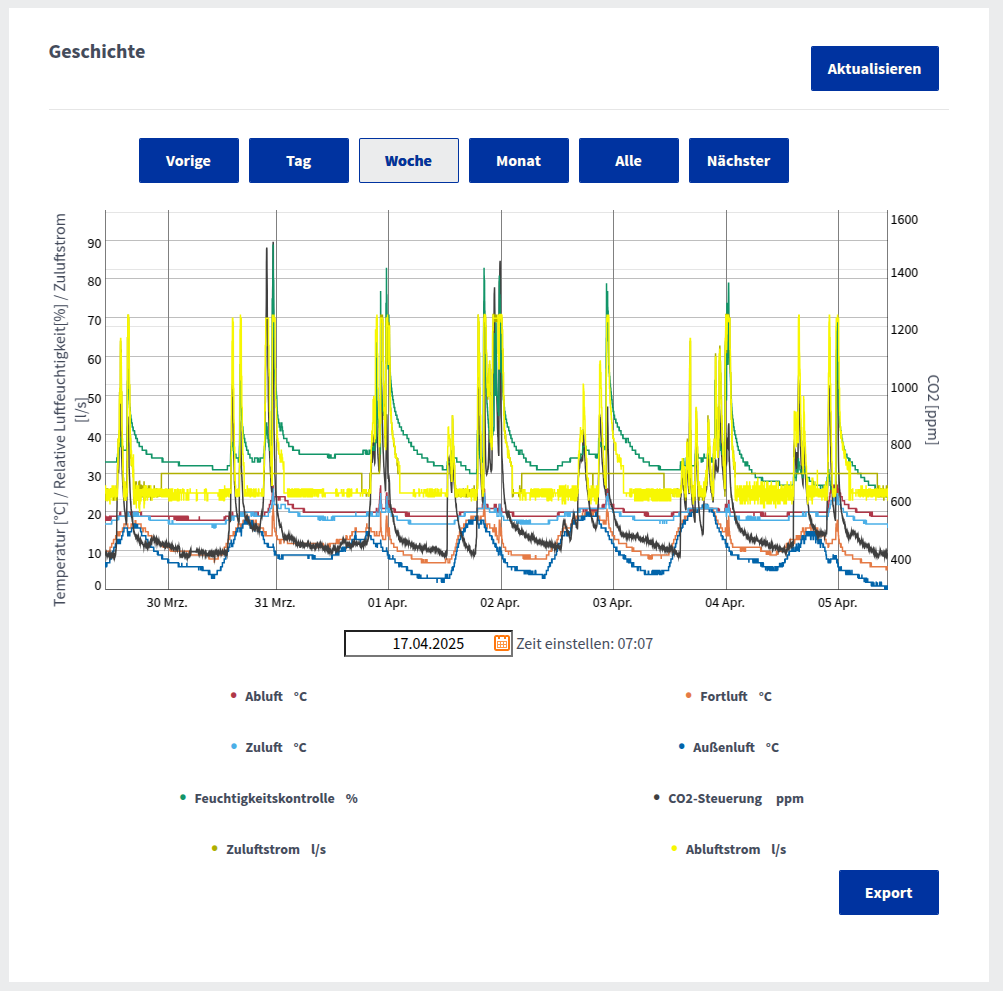This screenshot has width=1003, height=991.
Task: Select the Woche time range
Action: point(408,161)
